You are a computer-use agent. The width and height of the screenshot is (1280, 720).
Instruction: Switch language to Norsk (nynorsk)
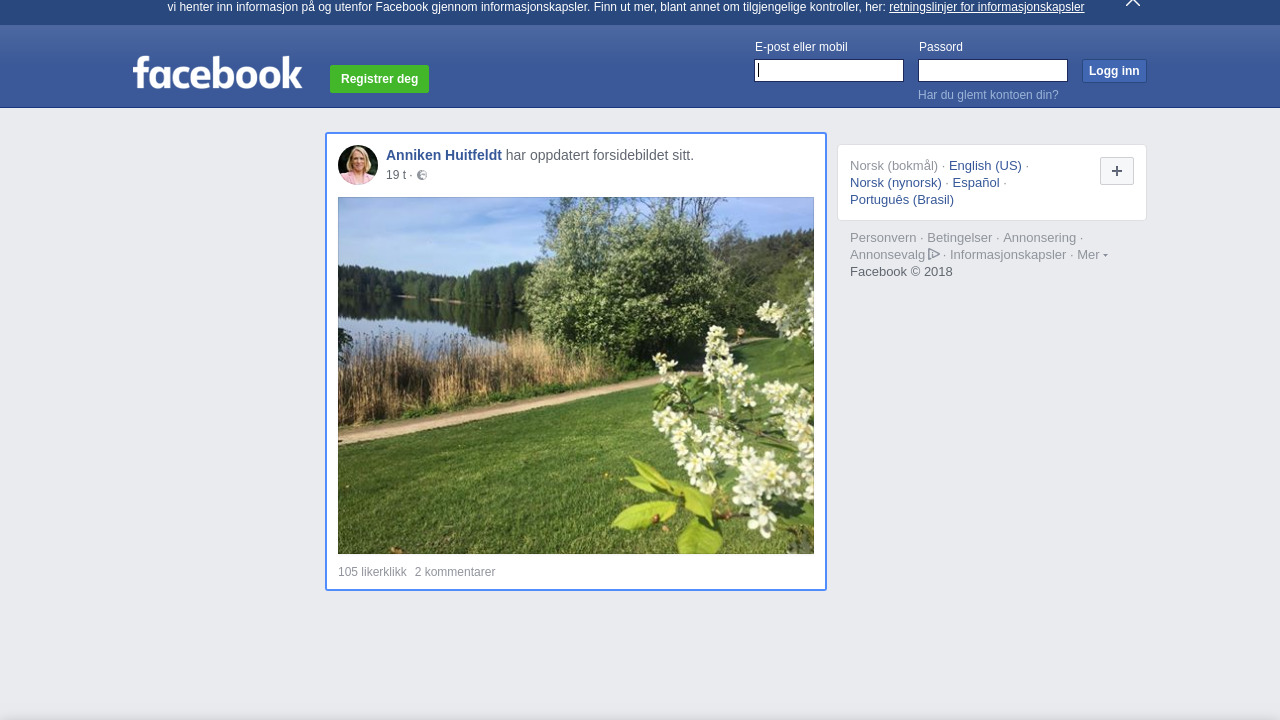(895, 183)
